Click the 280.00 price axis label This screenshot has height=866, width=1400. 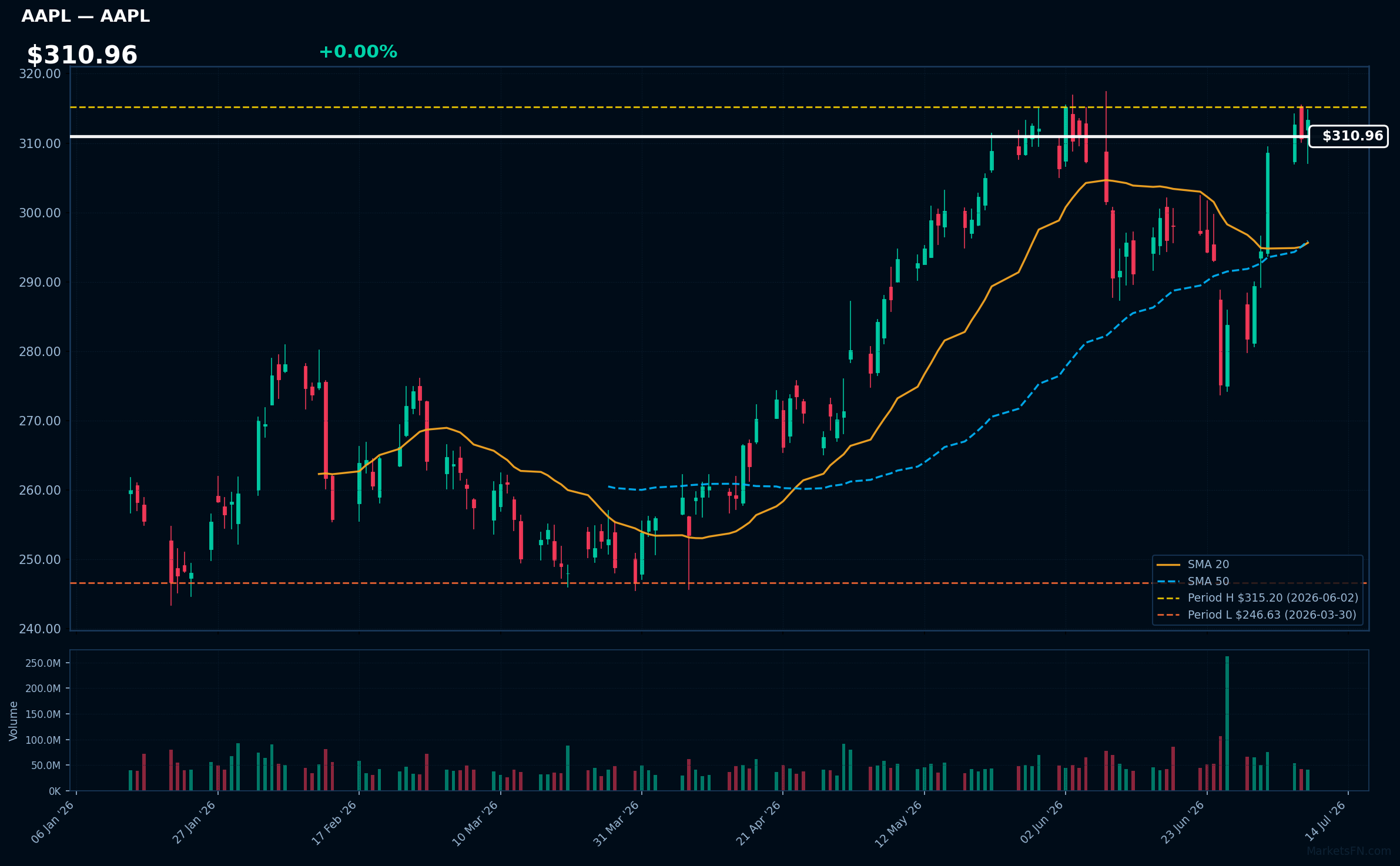point(40,351)
